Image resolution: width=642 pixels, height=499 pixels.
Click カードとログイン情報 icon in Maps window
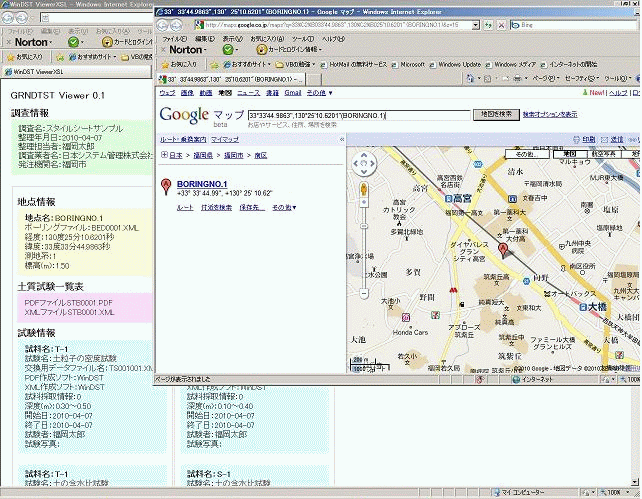pyautogui.click(x=262, y=50)
